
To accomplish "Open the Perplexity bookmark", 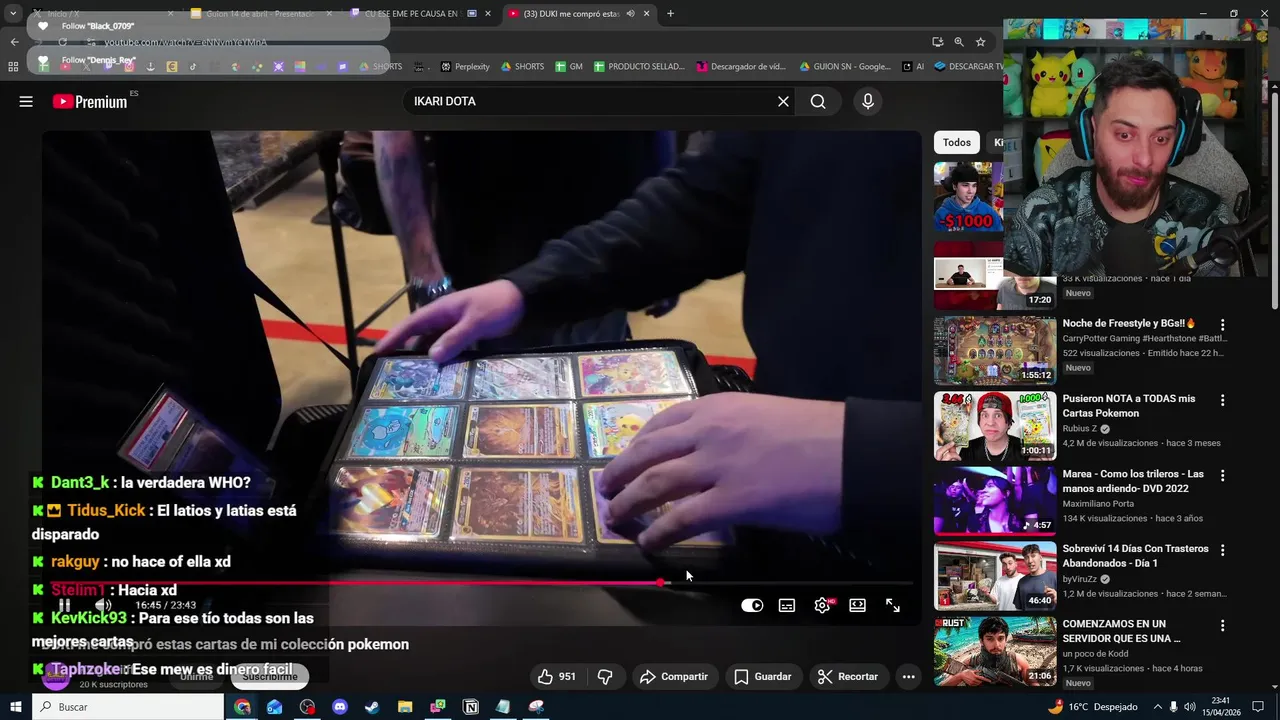I will coord(465,67).
